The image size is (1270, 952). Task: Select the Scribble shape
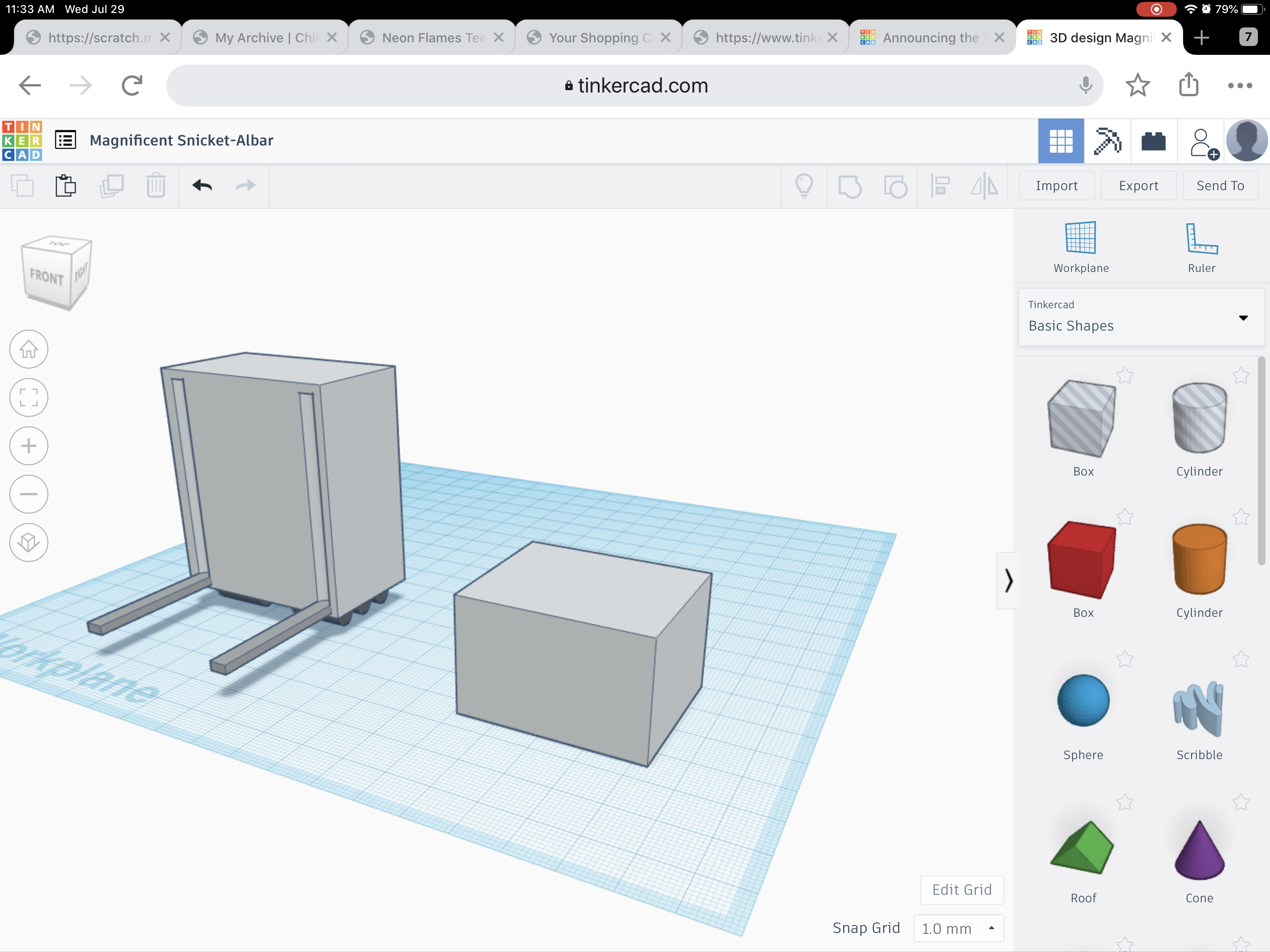1198,708
